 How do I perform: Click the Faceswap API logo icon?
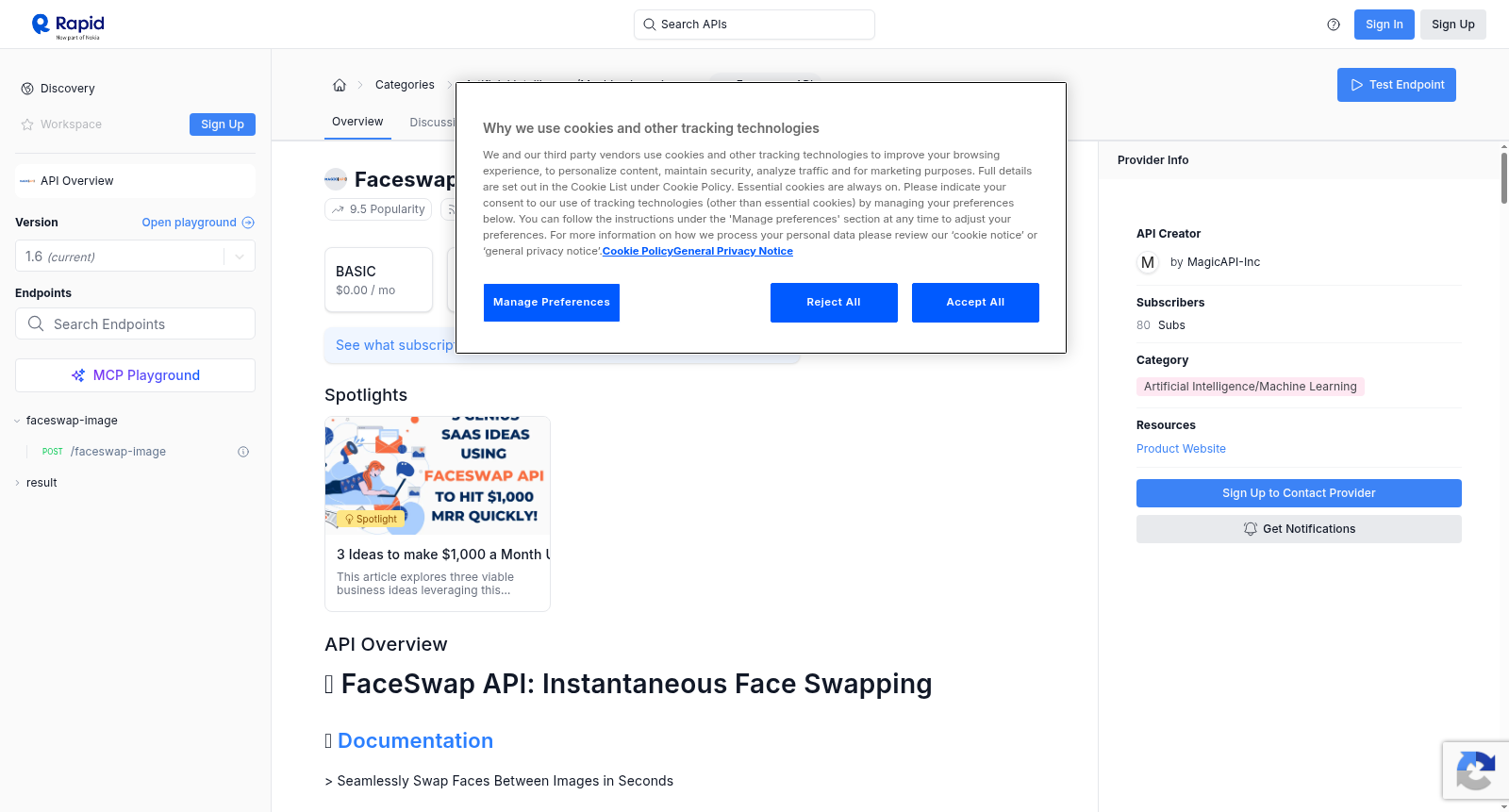(x=336, y=179)
